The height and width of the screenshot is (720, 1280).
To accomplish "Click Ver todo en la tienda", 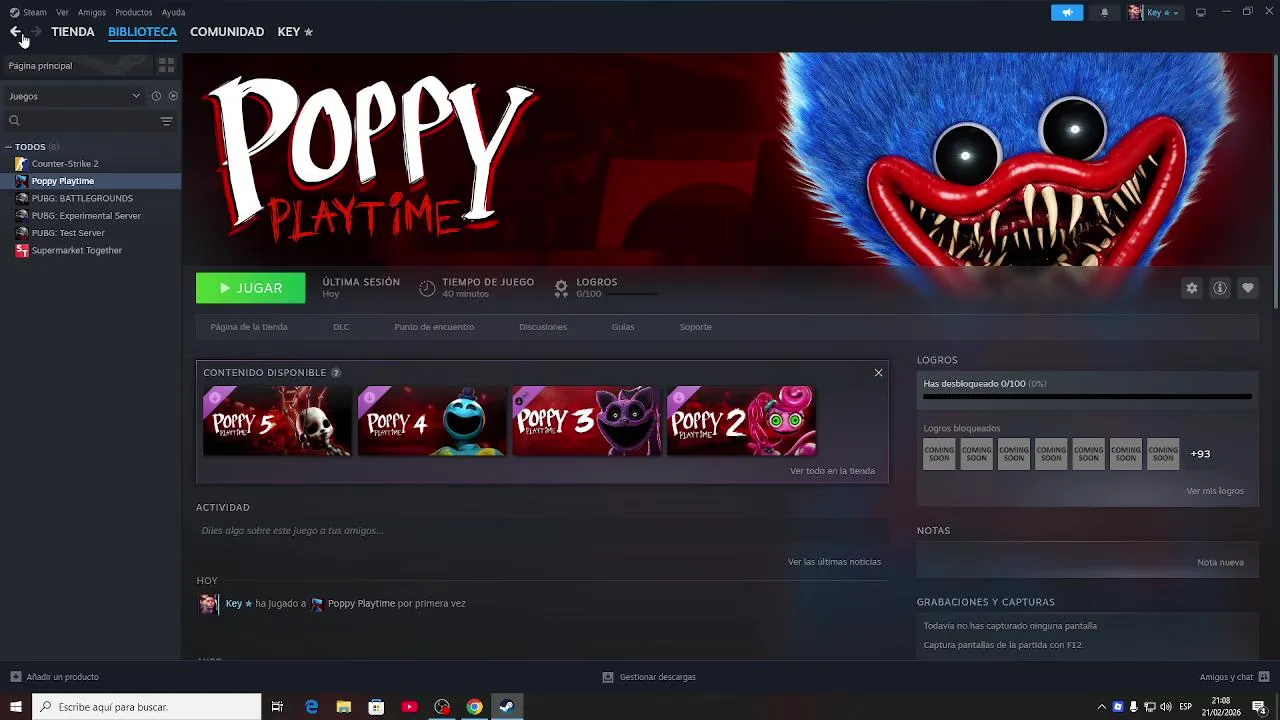I will 832,471.
